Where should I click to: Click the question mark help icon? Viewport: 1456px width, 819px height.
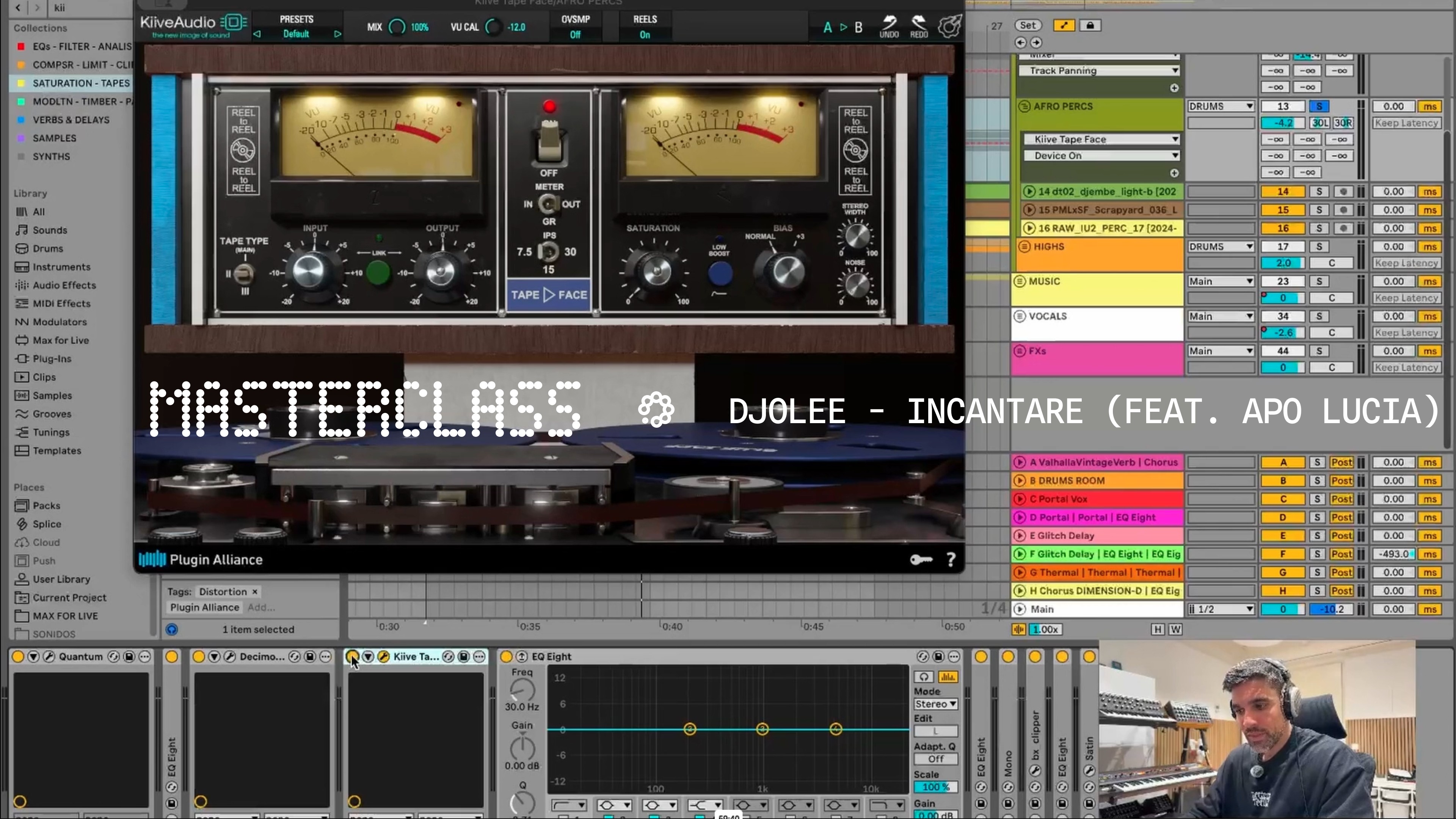pyautogui.click(x=951, y=560)
